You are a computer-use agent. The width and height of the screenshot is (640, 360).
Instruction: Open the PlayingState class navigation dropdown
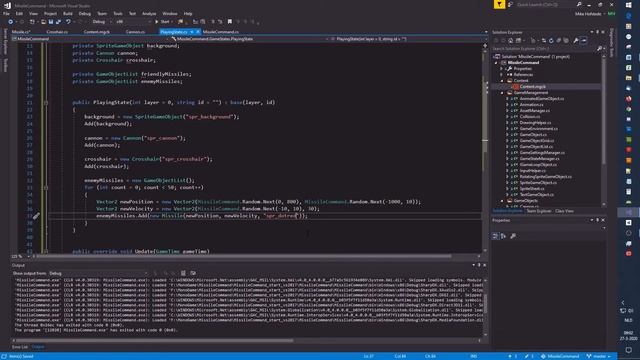[x=250, y=39]
